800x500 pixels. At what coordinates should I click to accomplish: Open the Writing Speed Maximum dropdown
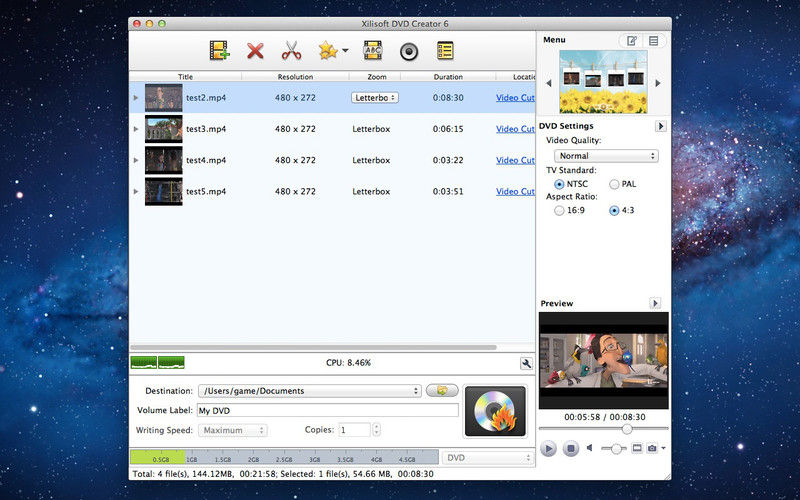tap(233, 430)
